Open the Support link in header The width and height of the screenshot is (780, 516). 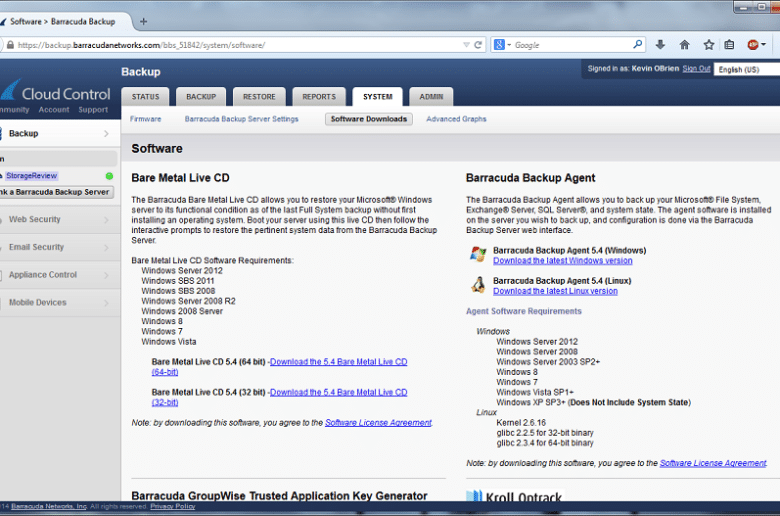pyautogui.click(x=93, y=109)
